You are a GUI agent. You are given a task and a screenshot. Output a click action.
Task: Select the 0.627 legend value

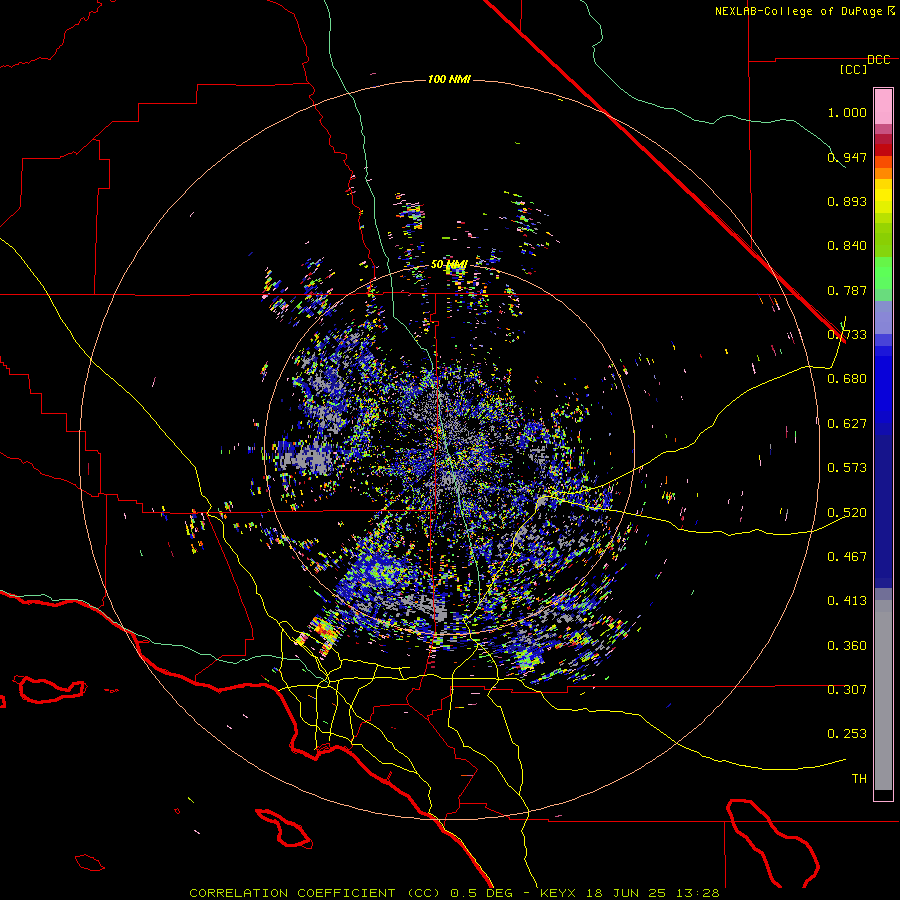[847, 424]
